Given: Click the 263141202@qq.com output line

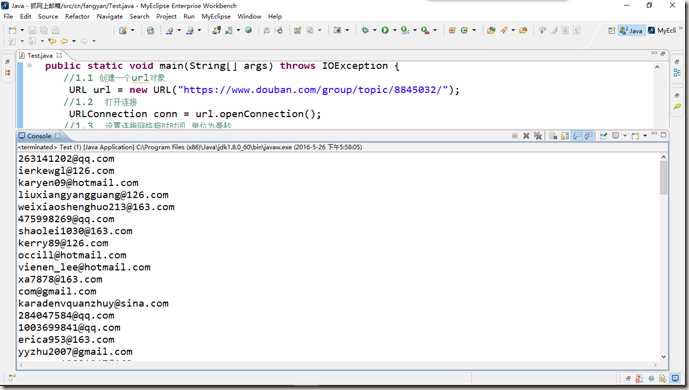Looking at the screenshot, I should click(66, 159).
